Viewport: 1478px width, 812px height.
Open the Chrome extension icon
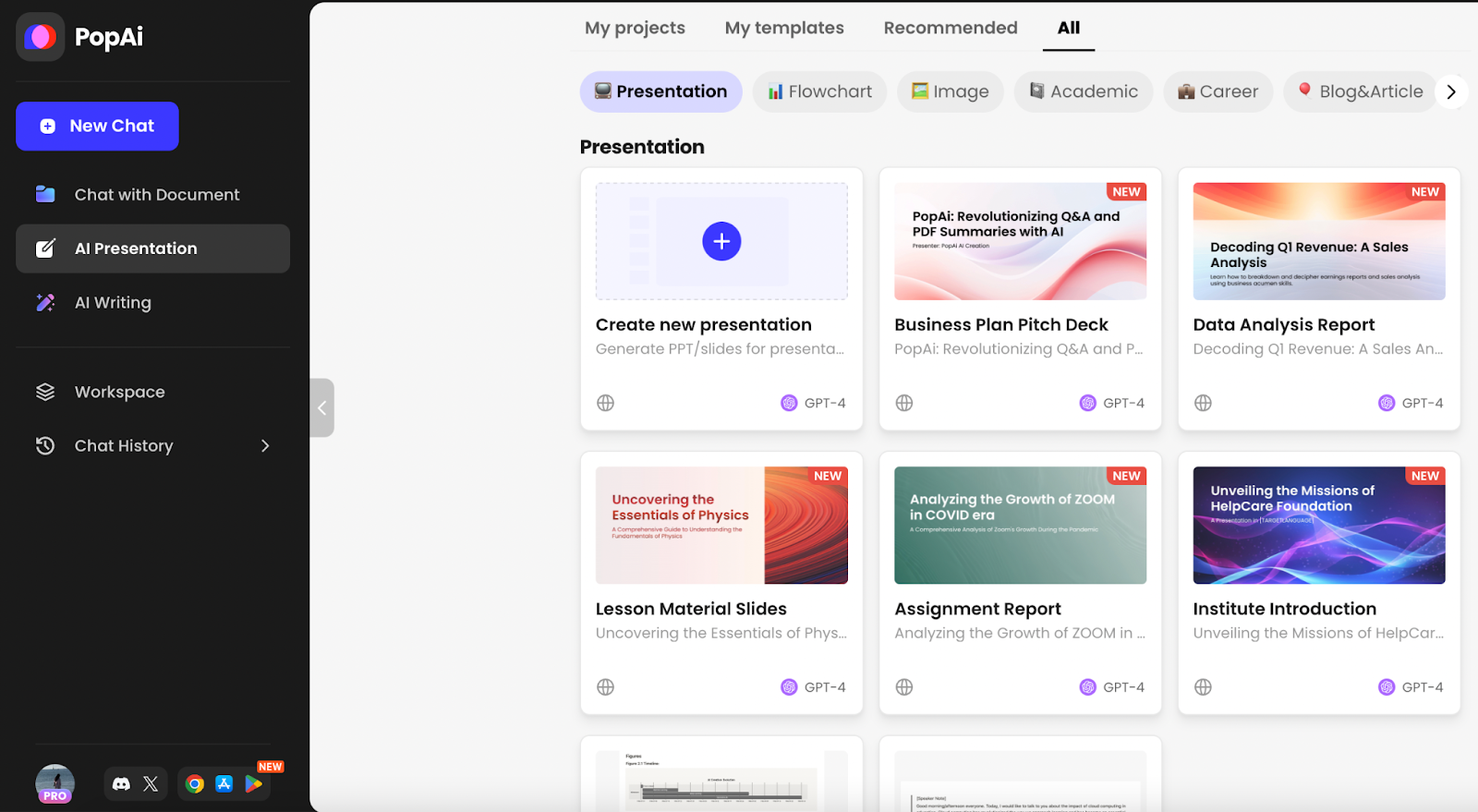[194, 784]
